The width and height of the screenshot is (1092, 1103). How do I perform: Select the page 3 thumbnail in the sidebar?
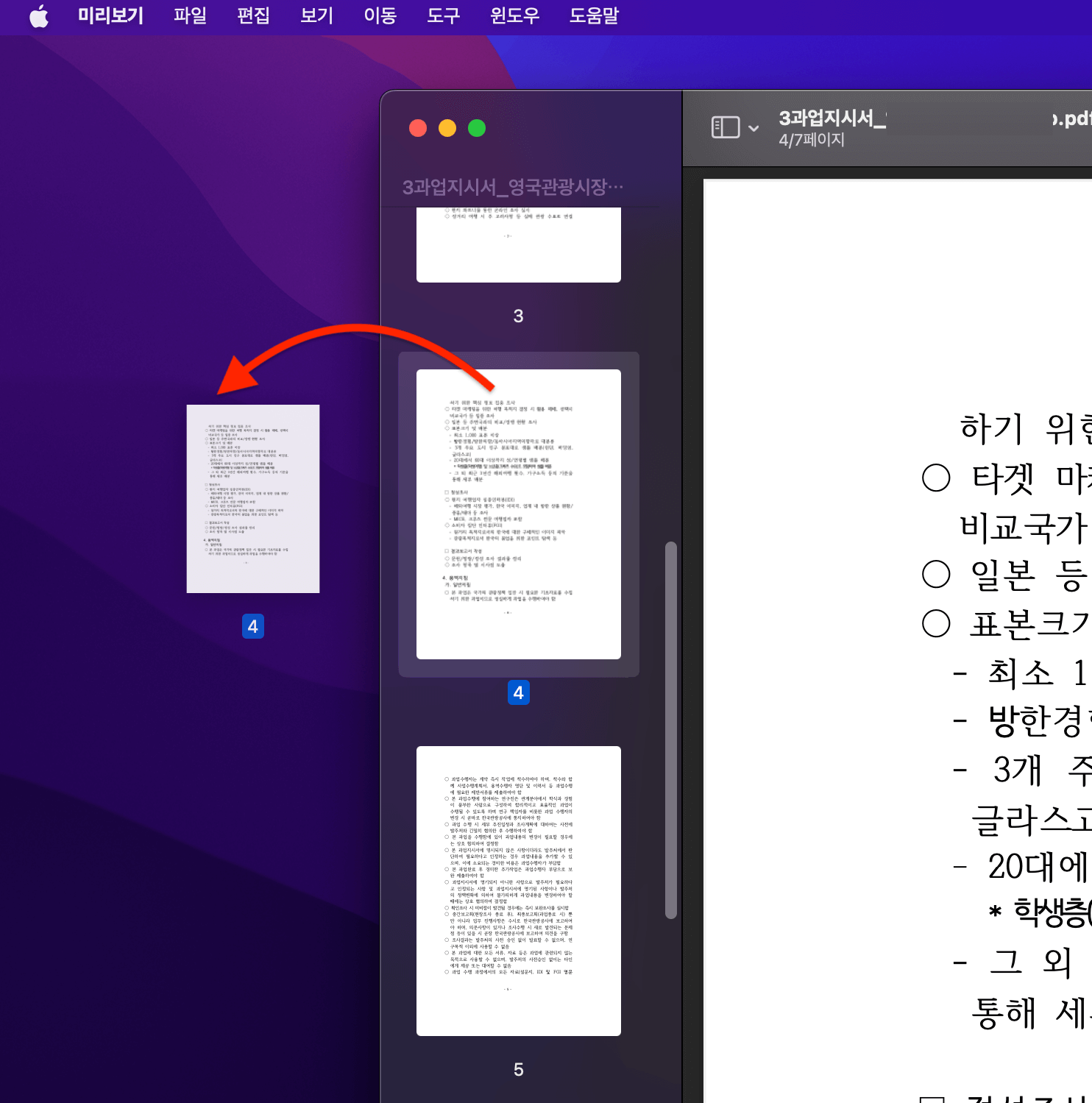click(x=519, y=243)
